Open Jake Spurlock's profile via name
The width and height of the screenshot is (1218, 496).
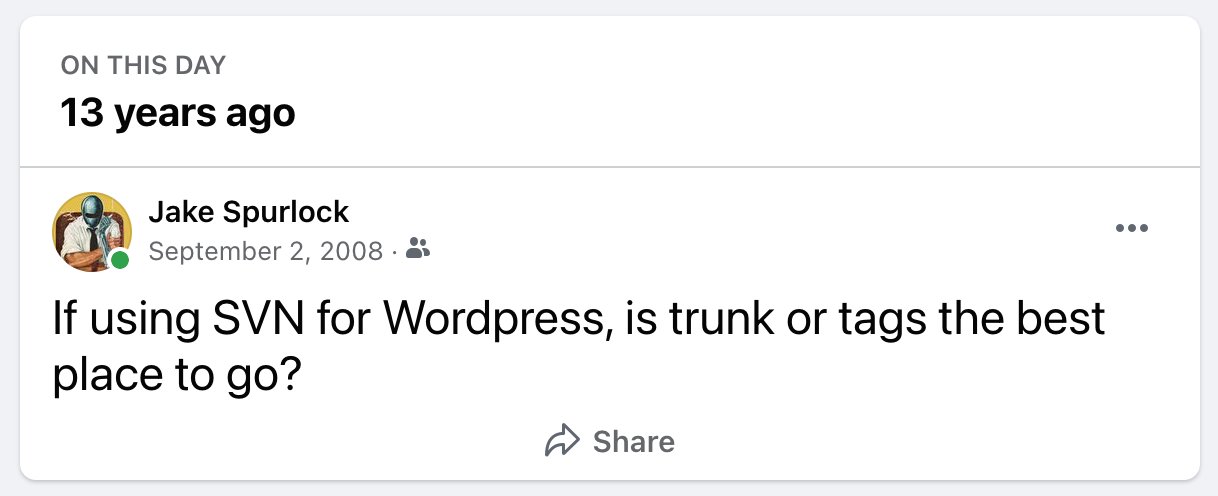[248, 212]
